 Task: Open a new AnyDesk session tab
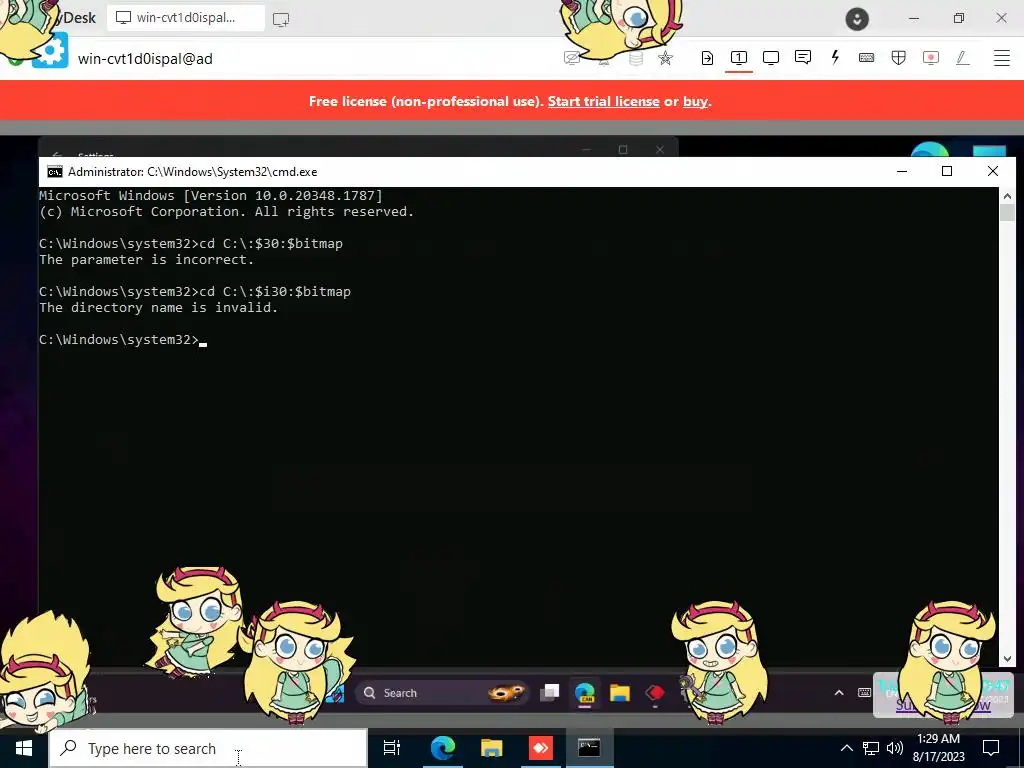click(x=281, y=20)
